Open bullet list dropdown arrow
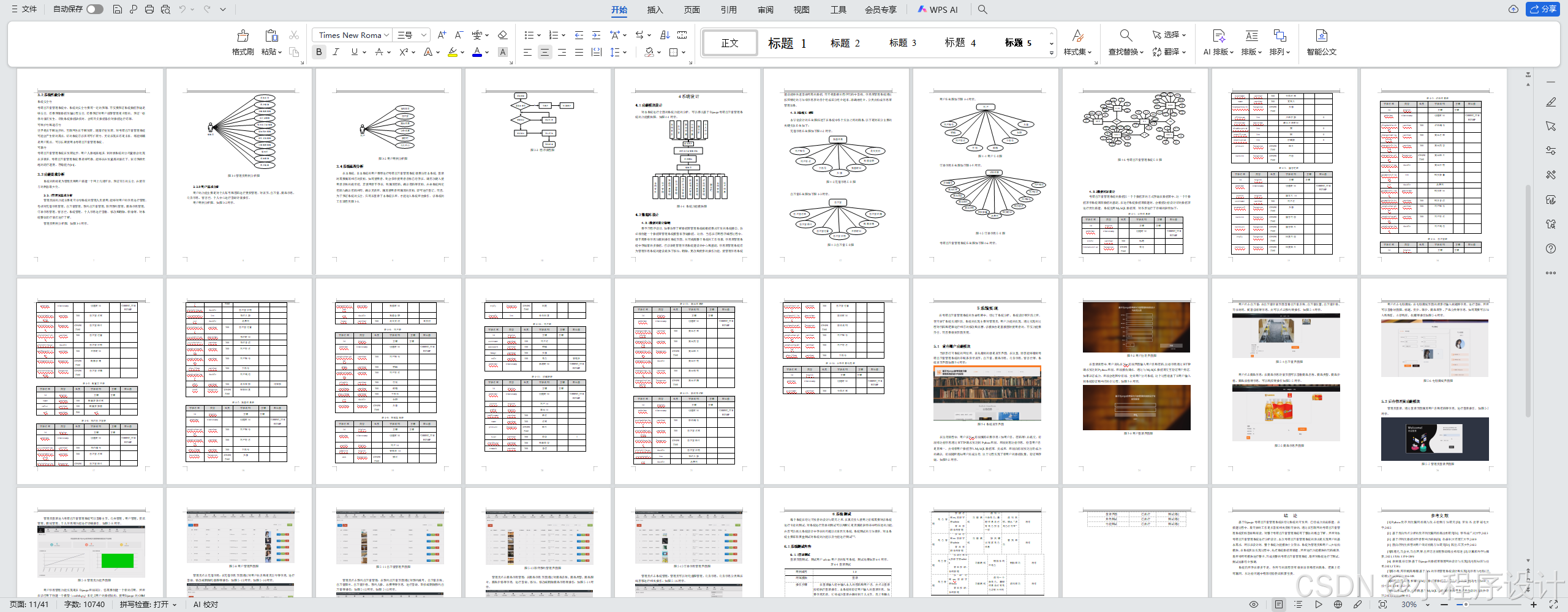Viewport: 1568px width, 612px height. point(539,35)
